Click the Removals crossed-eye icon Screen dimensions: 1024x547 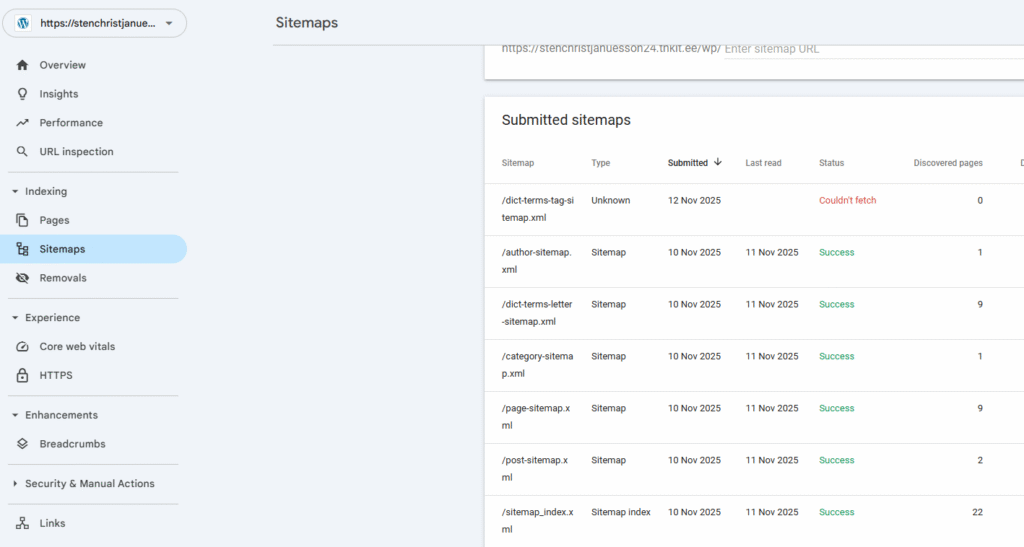pos(22,278)
